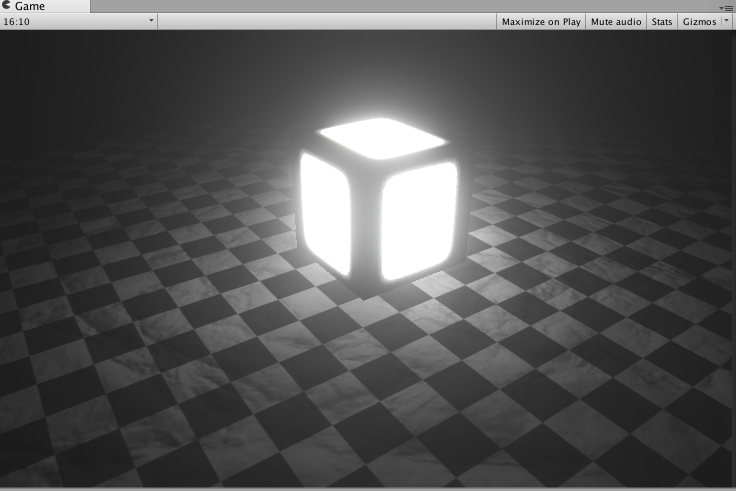The image size is (736, 491).
Task: Show the Stats overlay
Action: pyautogui.click(x=662, y=22)
